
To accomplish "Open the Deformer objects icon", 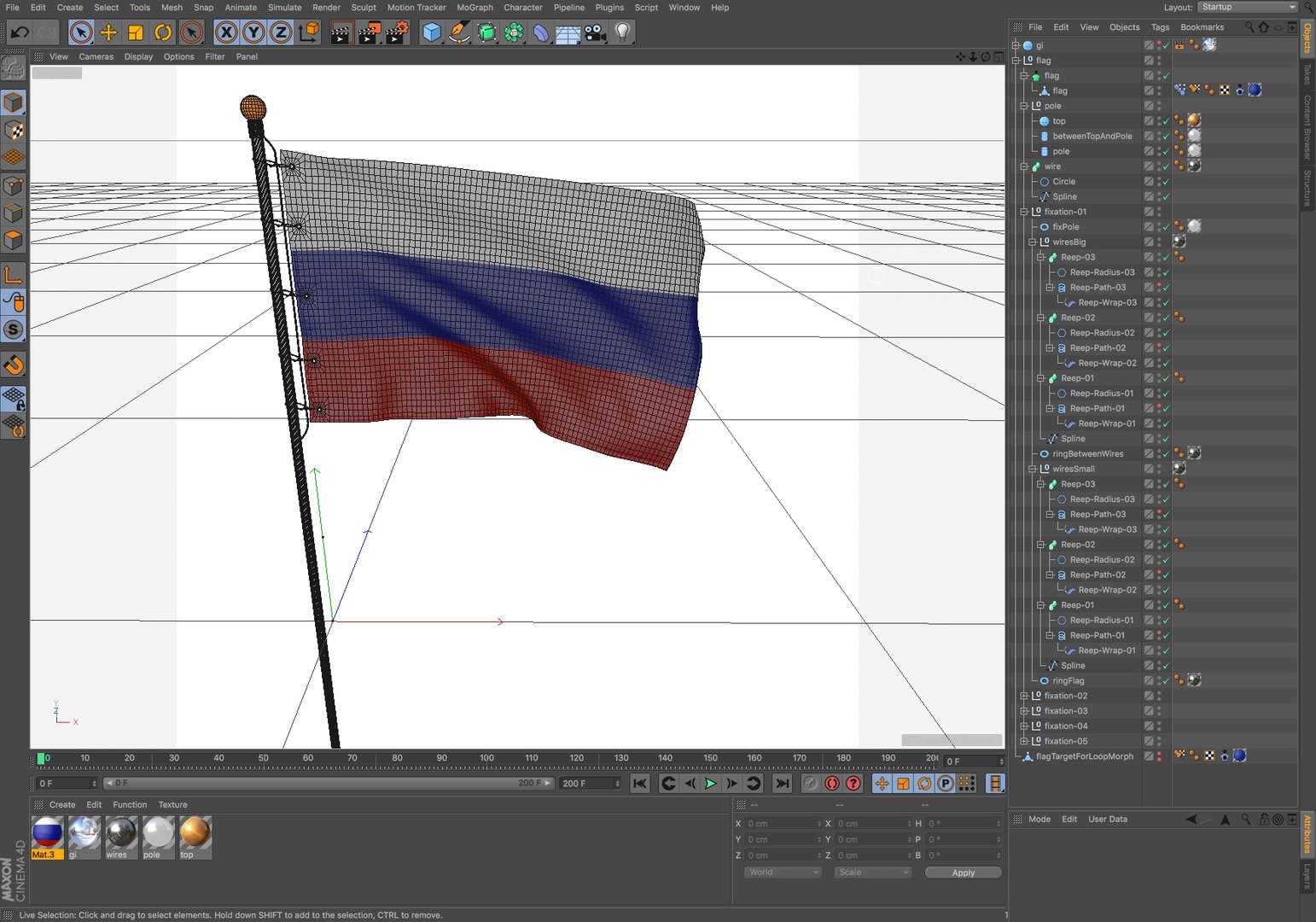I will (x=541, y=32).
